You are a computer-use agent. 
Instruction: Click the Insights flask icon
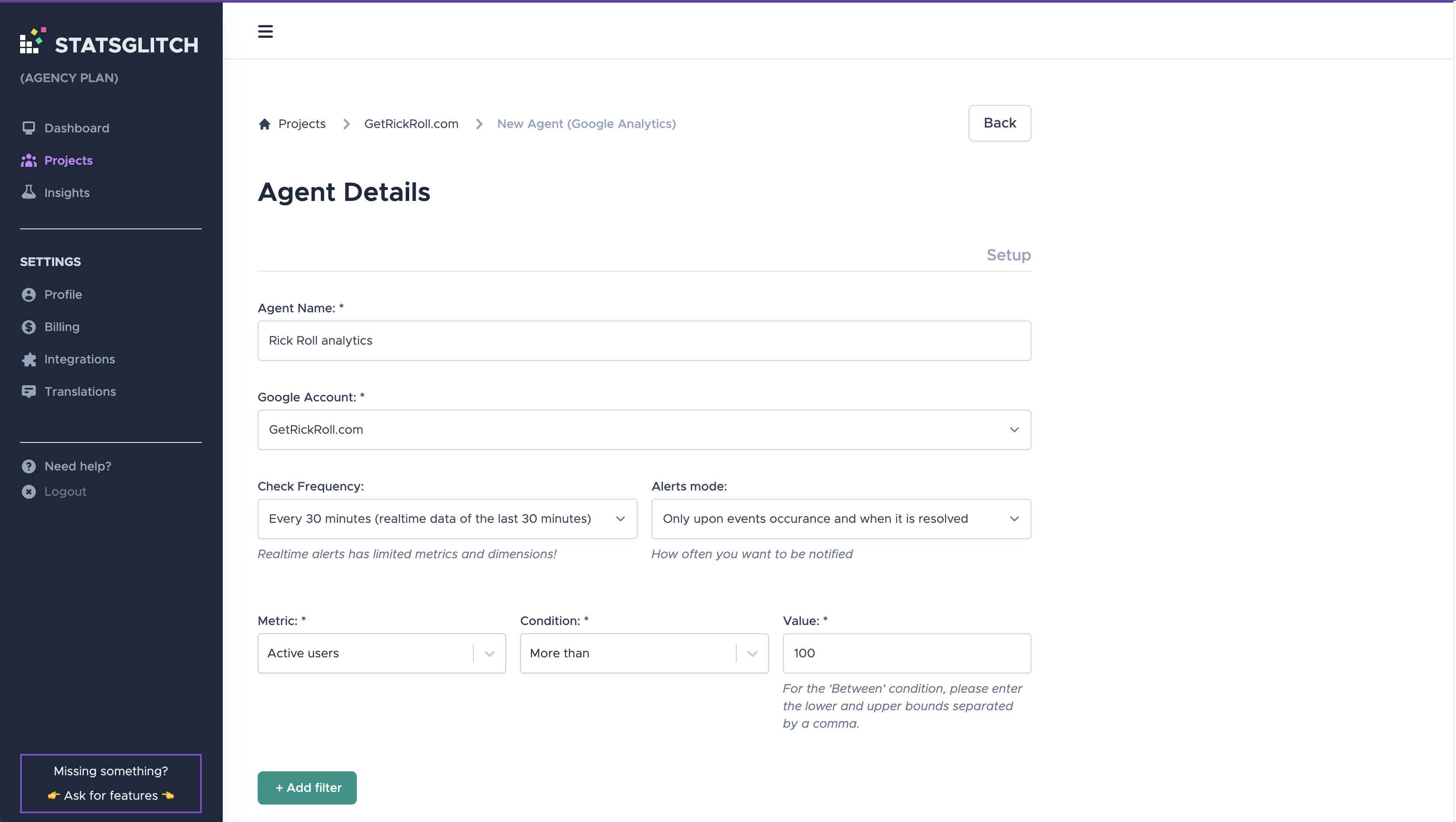click(29, 192)
